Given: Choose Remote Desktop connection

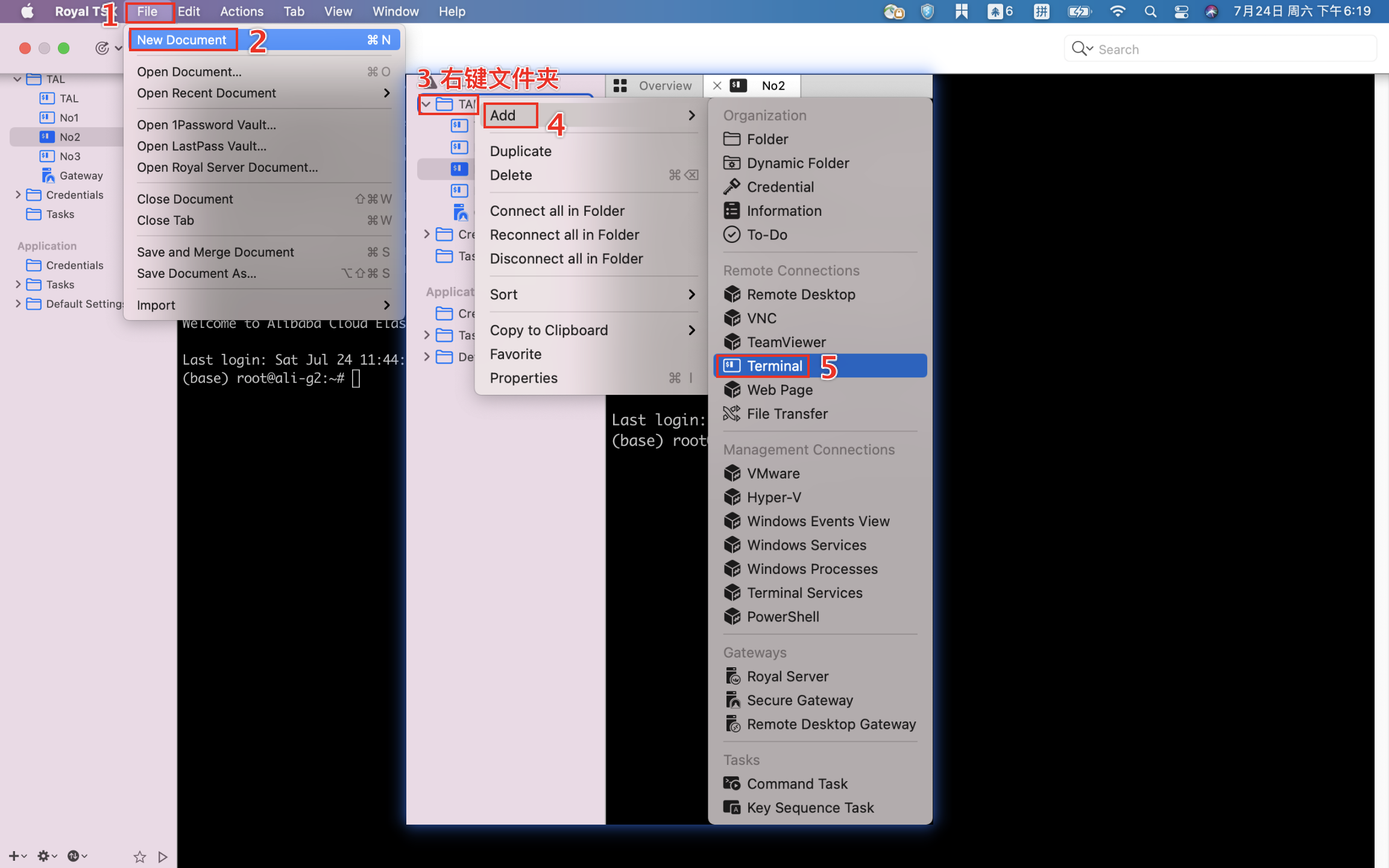Looking at the screenshot, I should pos(820,294).
